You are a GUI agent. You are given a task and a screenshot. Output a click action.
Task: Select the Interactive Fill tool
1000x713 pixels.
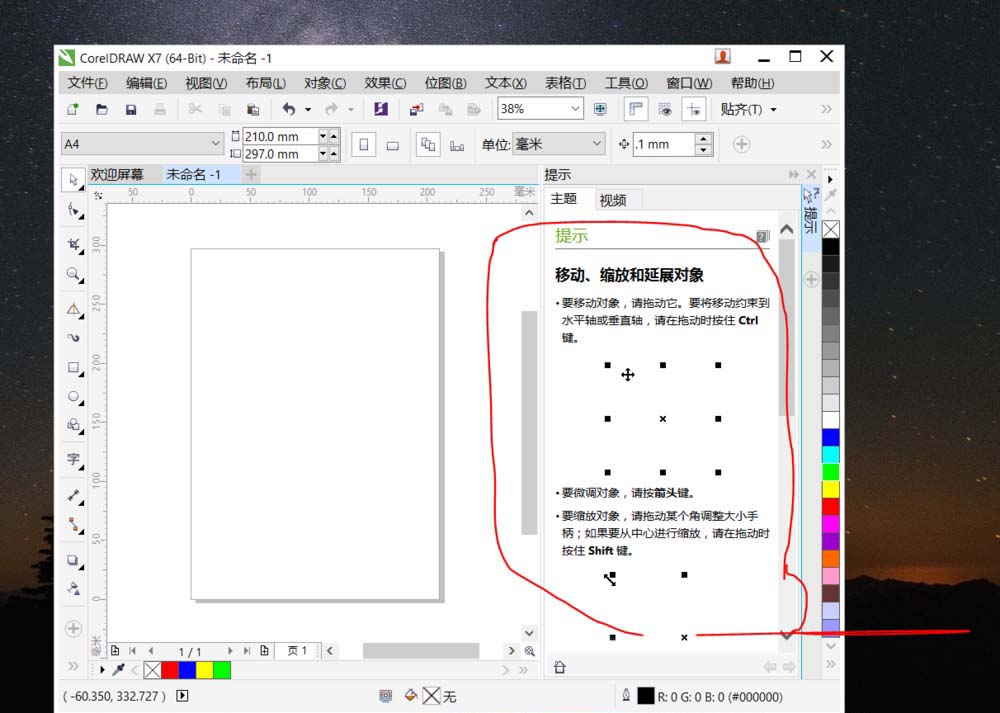[x=74, y=589]
